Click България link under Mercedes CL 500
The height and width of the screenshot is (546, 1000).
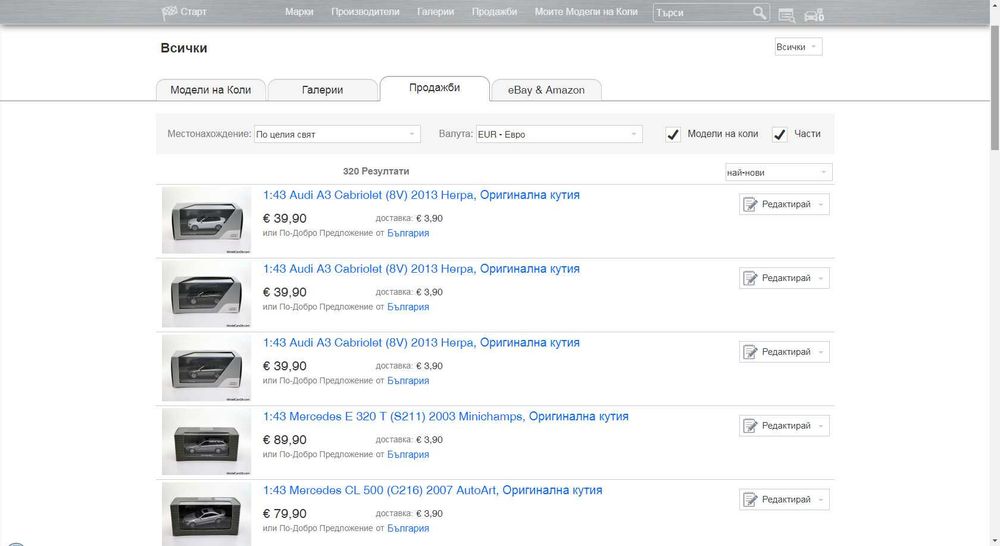(x=408, y=529)
